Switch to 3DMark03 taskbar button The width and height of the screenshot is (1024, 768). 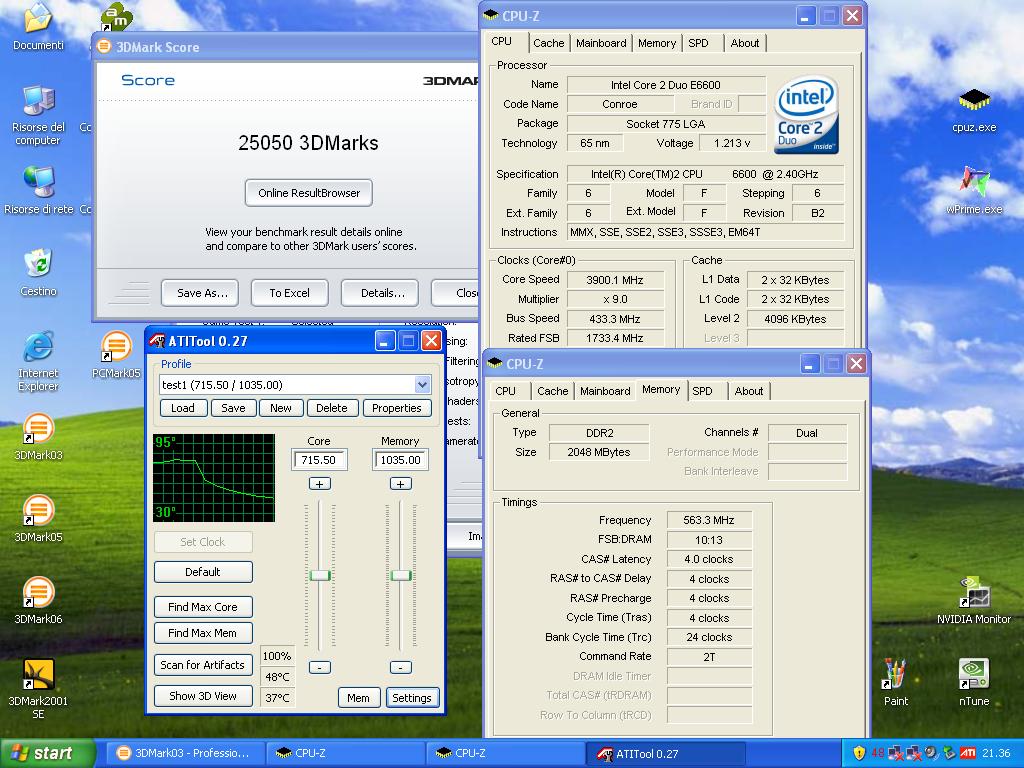[185, 753]
